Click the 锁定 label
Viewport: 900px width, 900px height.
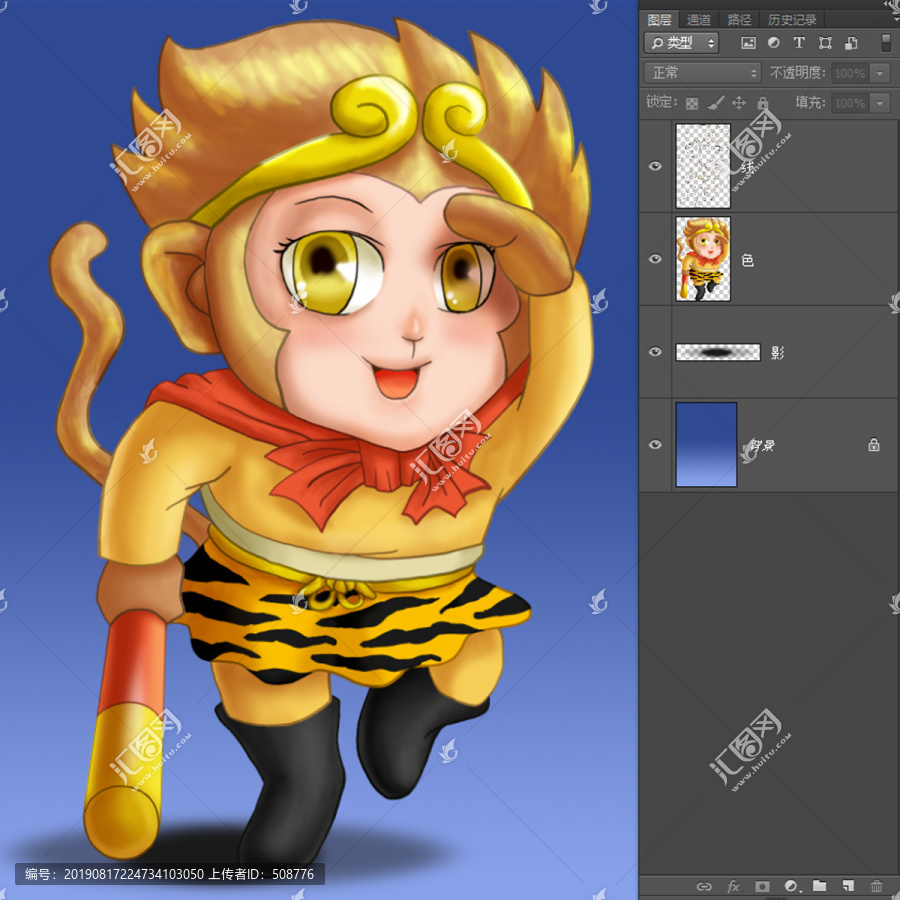coord(661,102)
